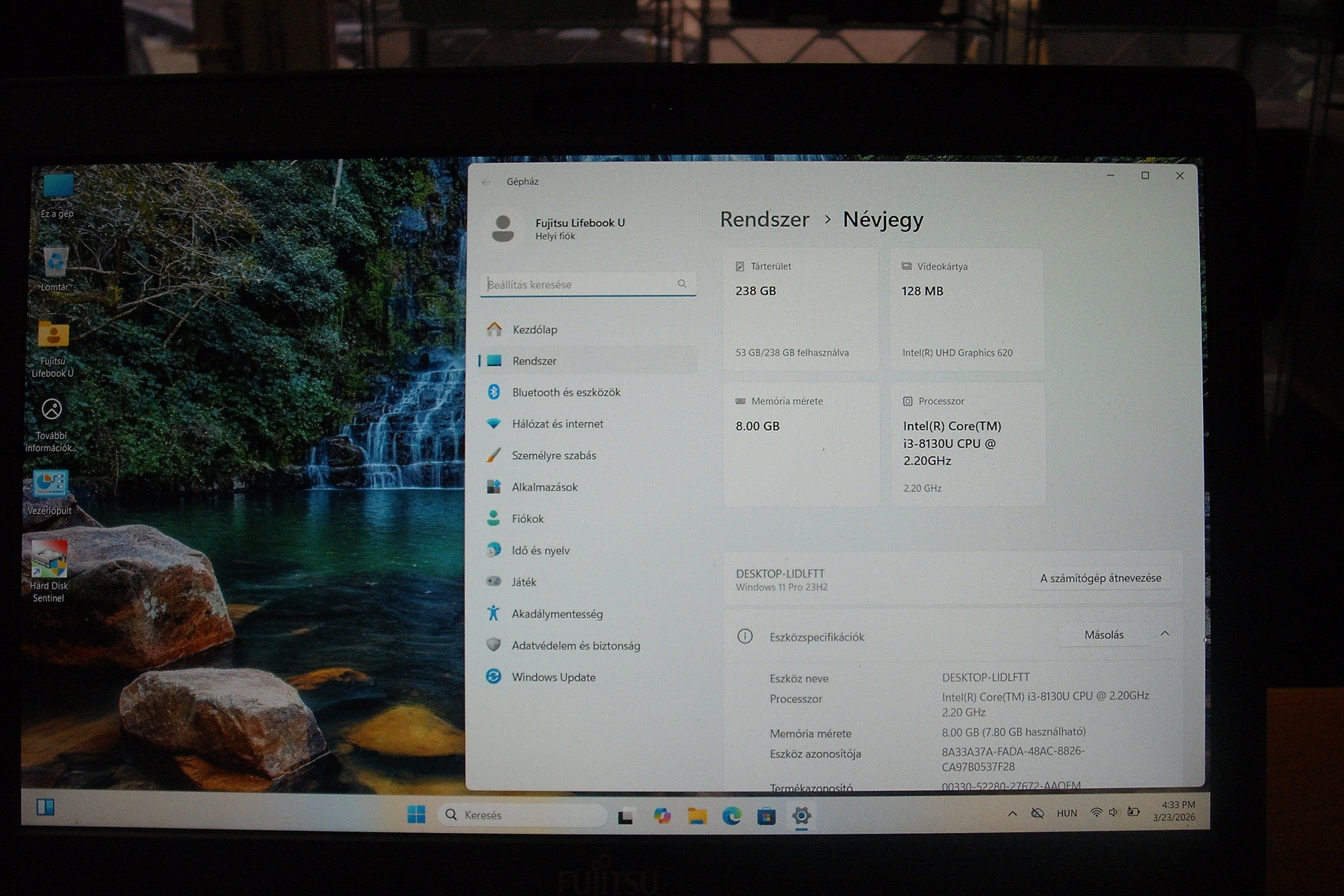Viewport: 1344px width, 896px height.
Task: Open 'Bluetooth és eszközök' settings
Action: click(588, 392)
